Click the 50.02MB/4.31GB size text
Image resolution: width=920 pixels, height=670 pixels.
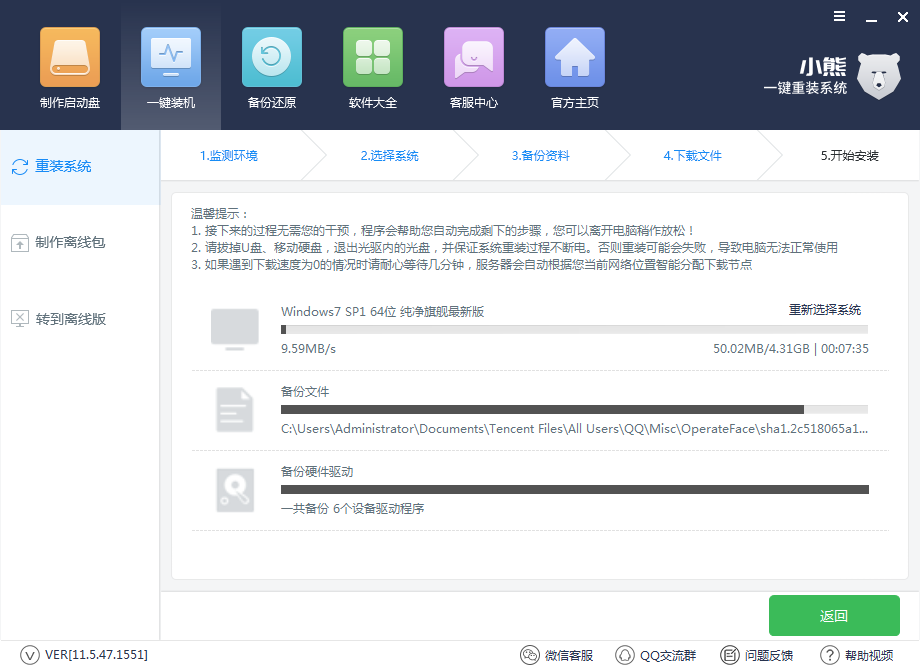click(761, 348)
